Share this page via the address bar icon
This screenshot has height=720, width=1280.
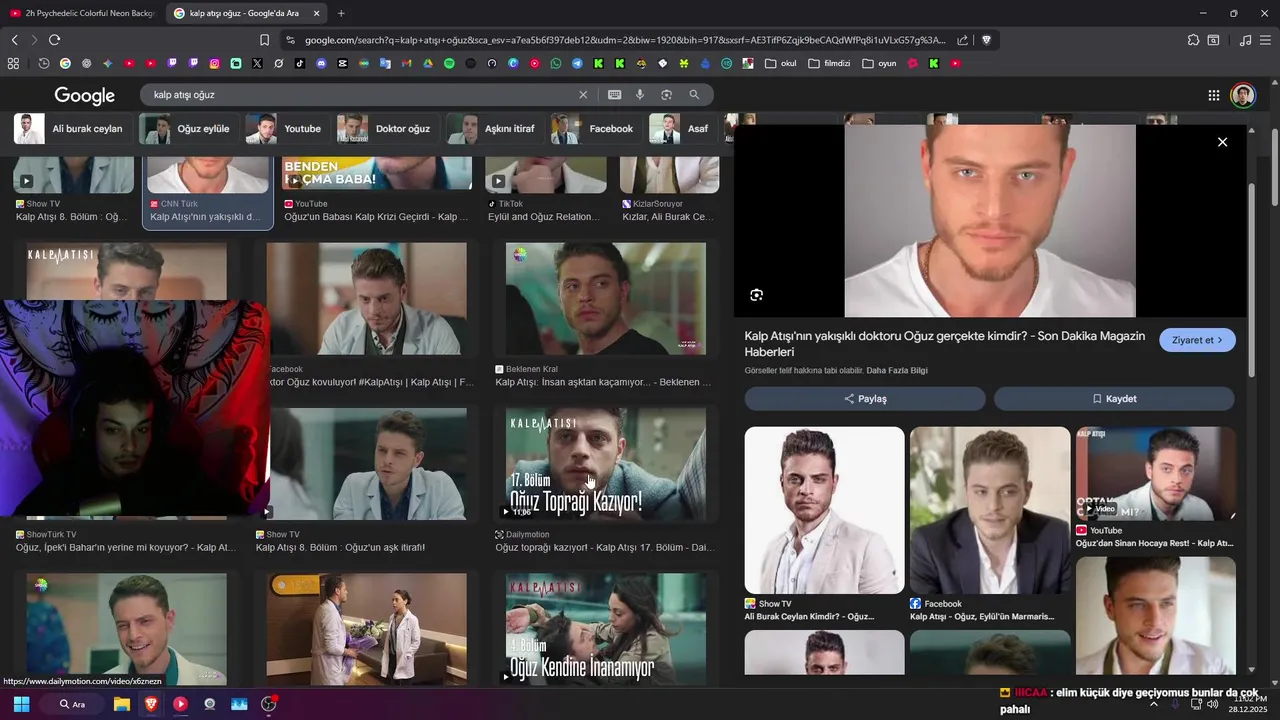[x=962, y=40]
